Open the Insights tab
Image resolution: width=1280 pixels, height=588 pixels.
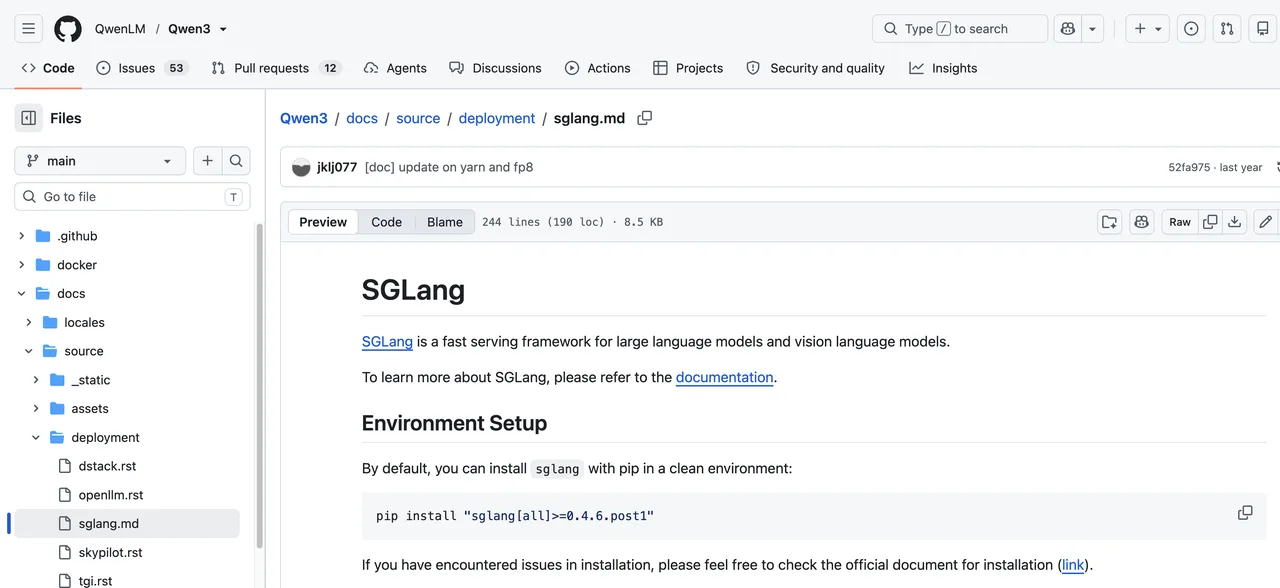point(943,68)
